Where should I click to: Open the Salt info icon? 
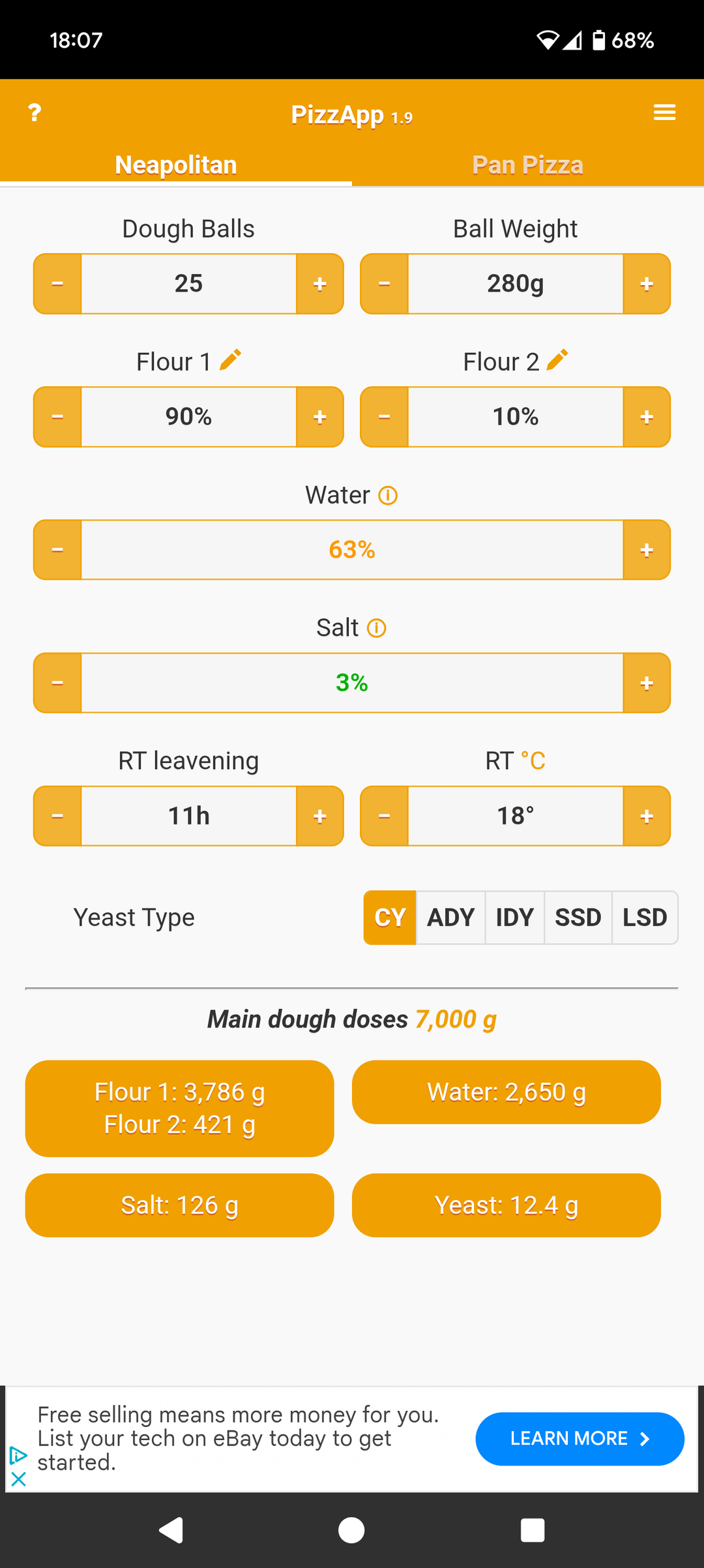(x=377, y=628)
